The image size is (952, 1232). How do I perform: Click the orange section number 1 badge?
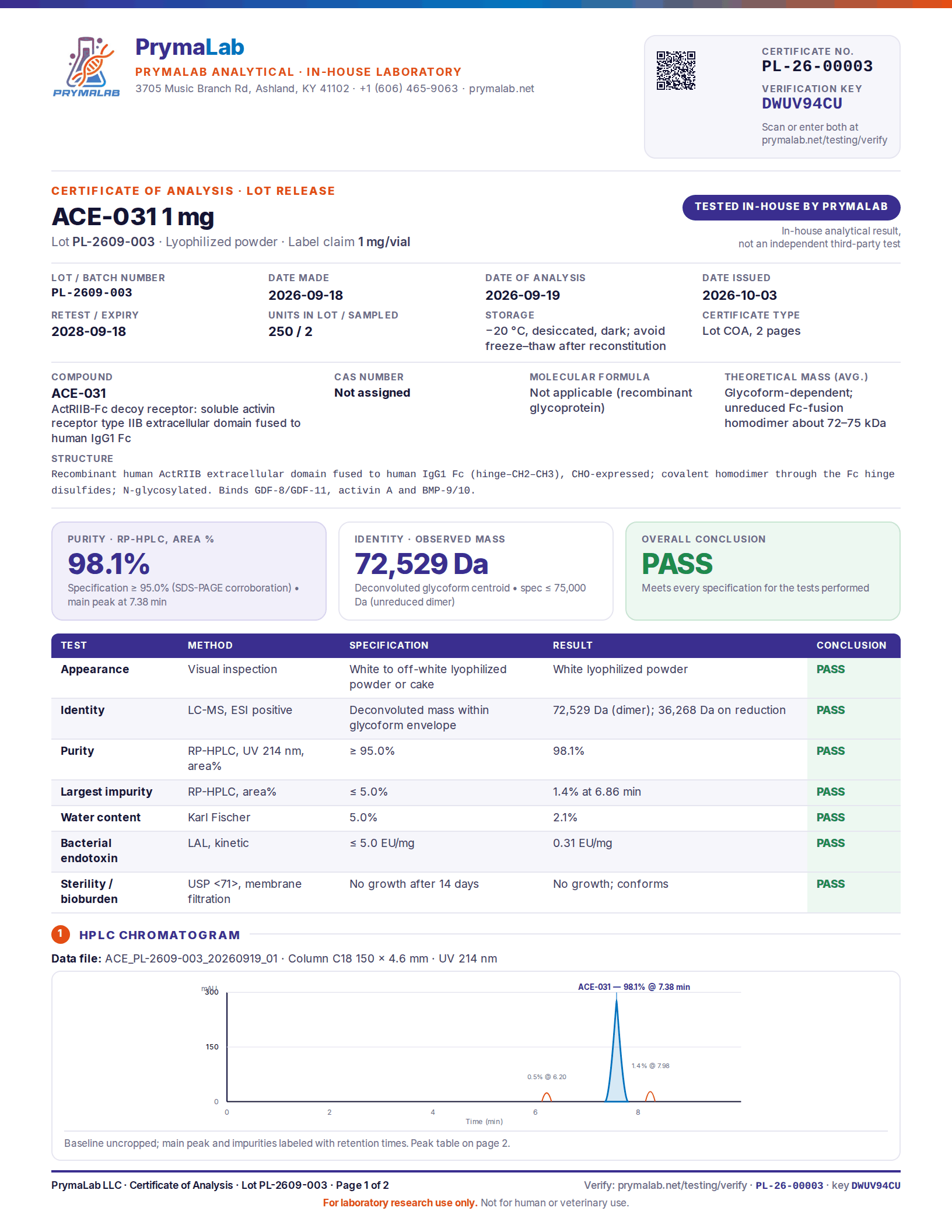pyautogui.click(x=61, y=935)
